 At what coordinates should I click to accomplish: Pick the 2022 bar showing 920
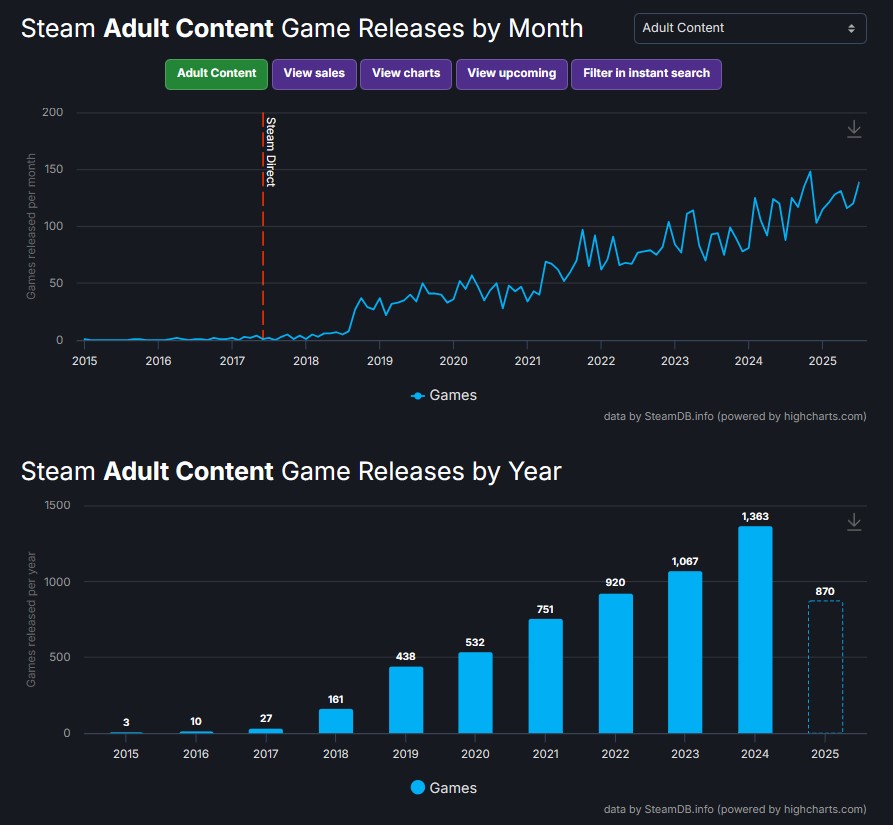coord(615,663)
